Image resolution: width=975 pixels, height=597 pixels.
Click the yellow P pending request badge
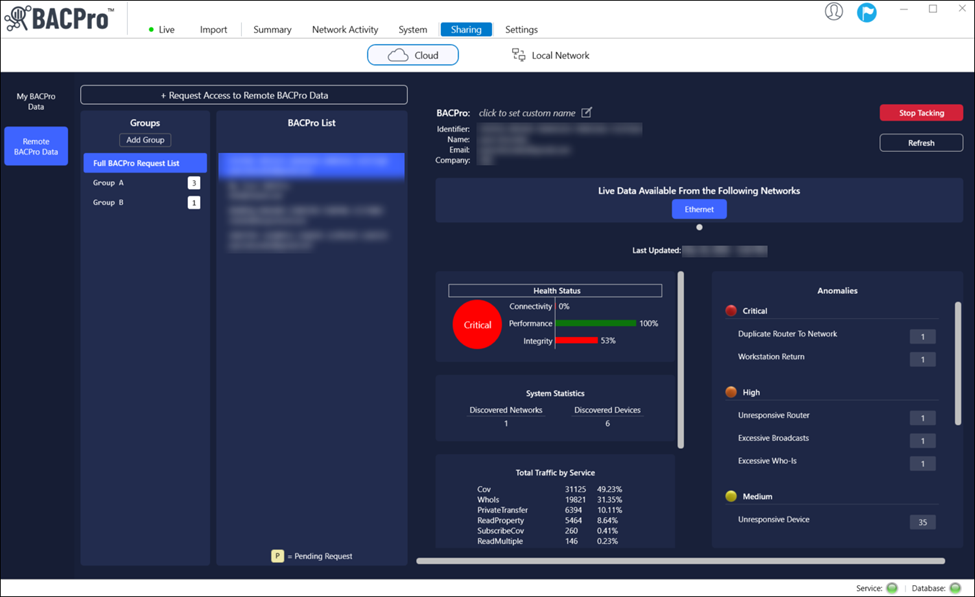[x=277, y=556]
